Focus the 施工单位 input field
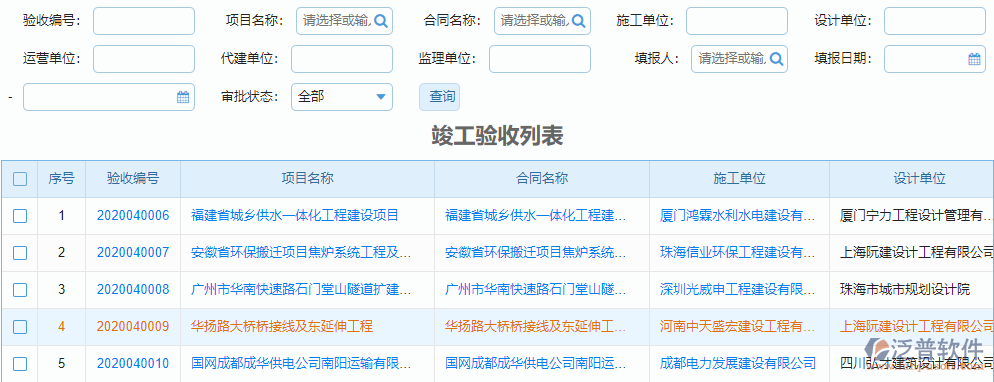This screenshot has width=994, height=382. point(737,21)
